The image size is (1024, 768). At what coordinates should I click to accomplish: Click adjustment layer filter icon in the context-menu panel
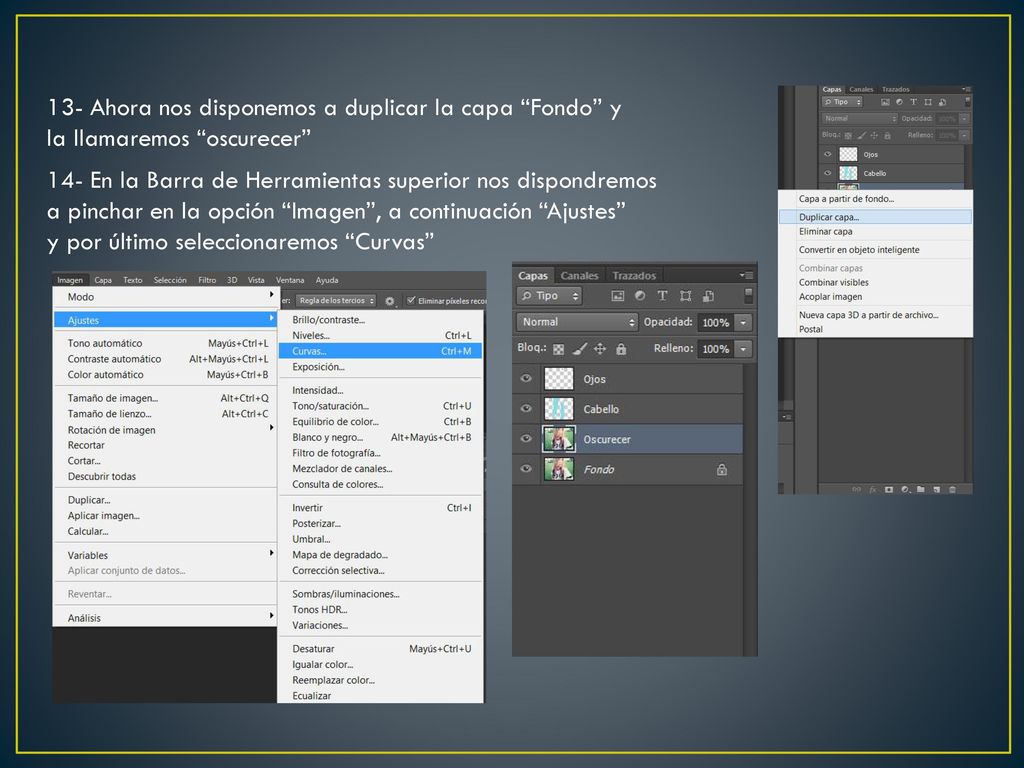click(899, 102)
